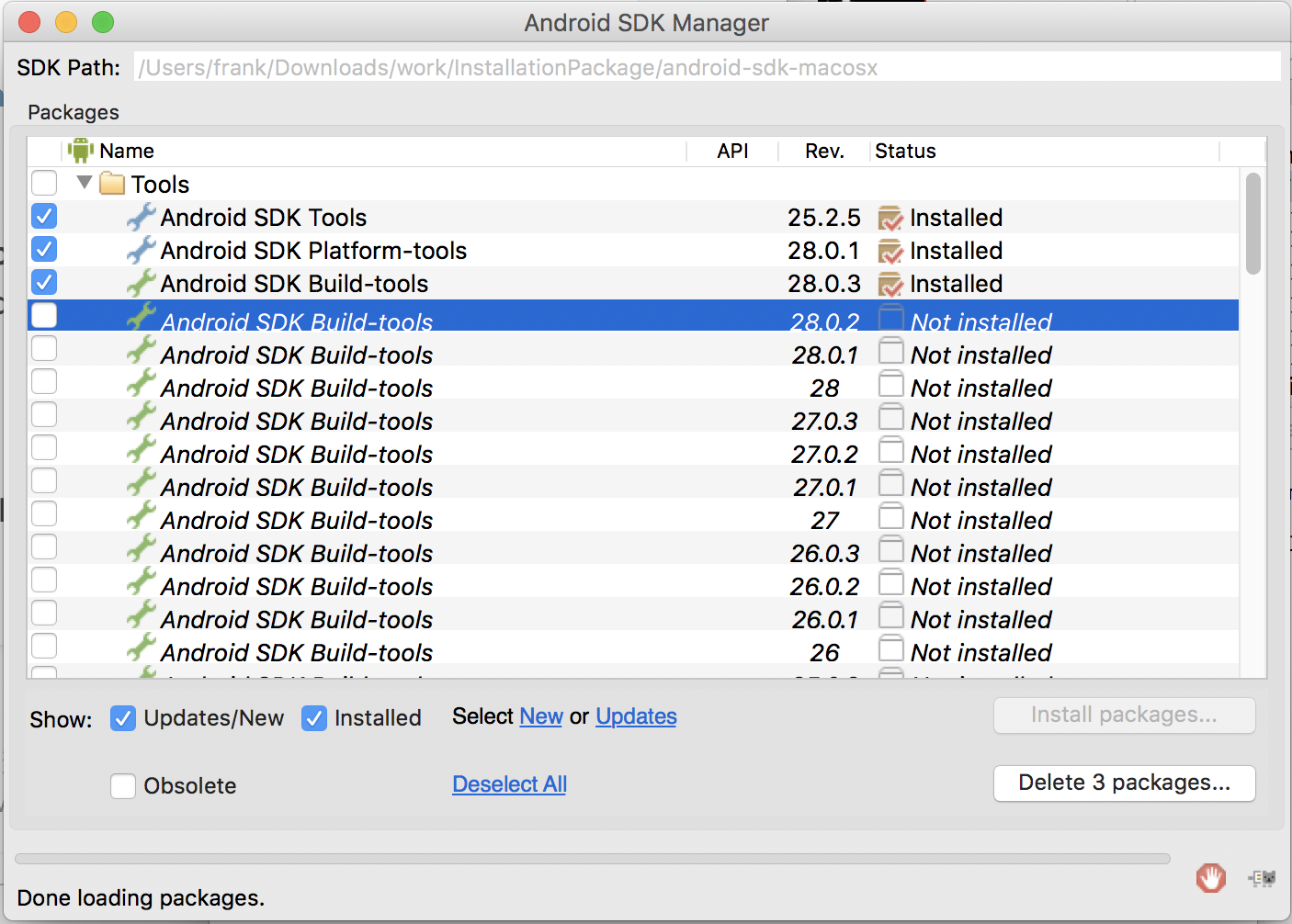The image size is (1292, 924).
Task: Click the Updates link
Action: (636, 716)
